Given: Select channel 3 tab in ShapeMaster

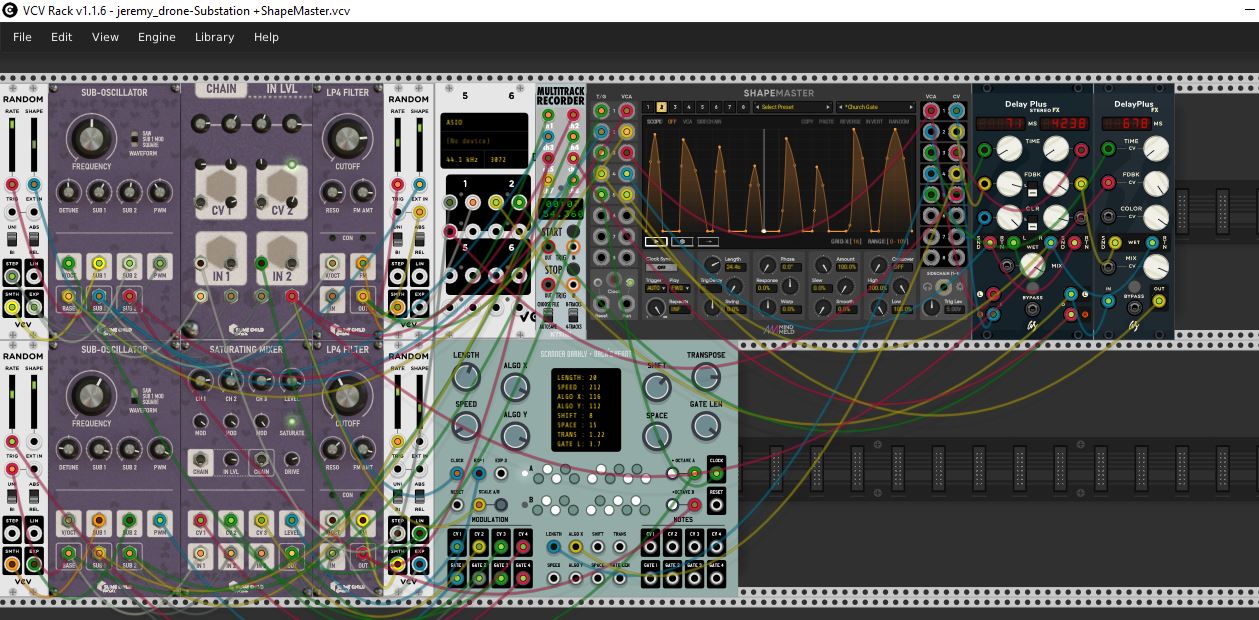Looking at the screenshot, I should 675,107.
